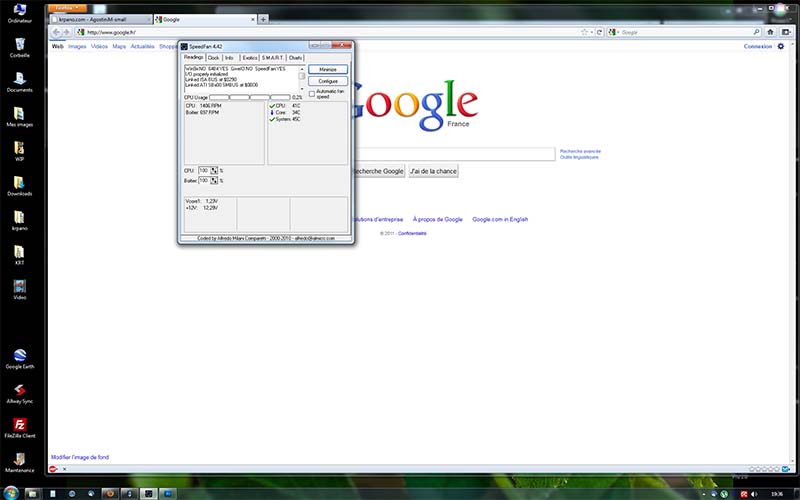Adjust the CPU fan speed percentage spinner
800x500 pixels.
click(x=214, y=171)
